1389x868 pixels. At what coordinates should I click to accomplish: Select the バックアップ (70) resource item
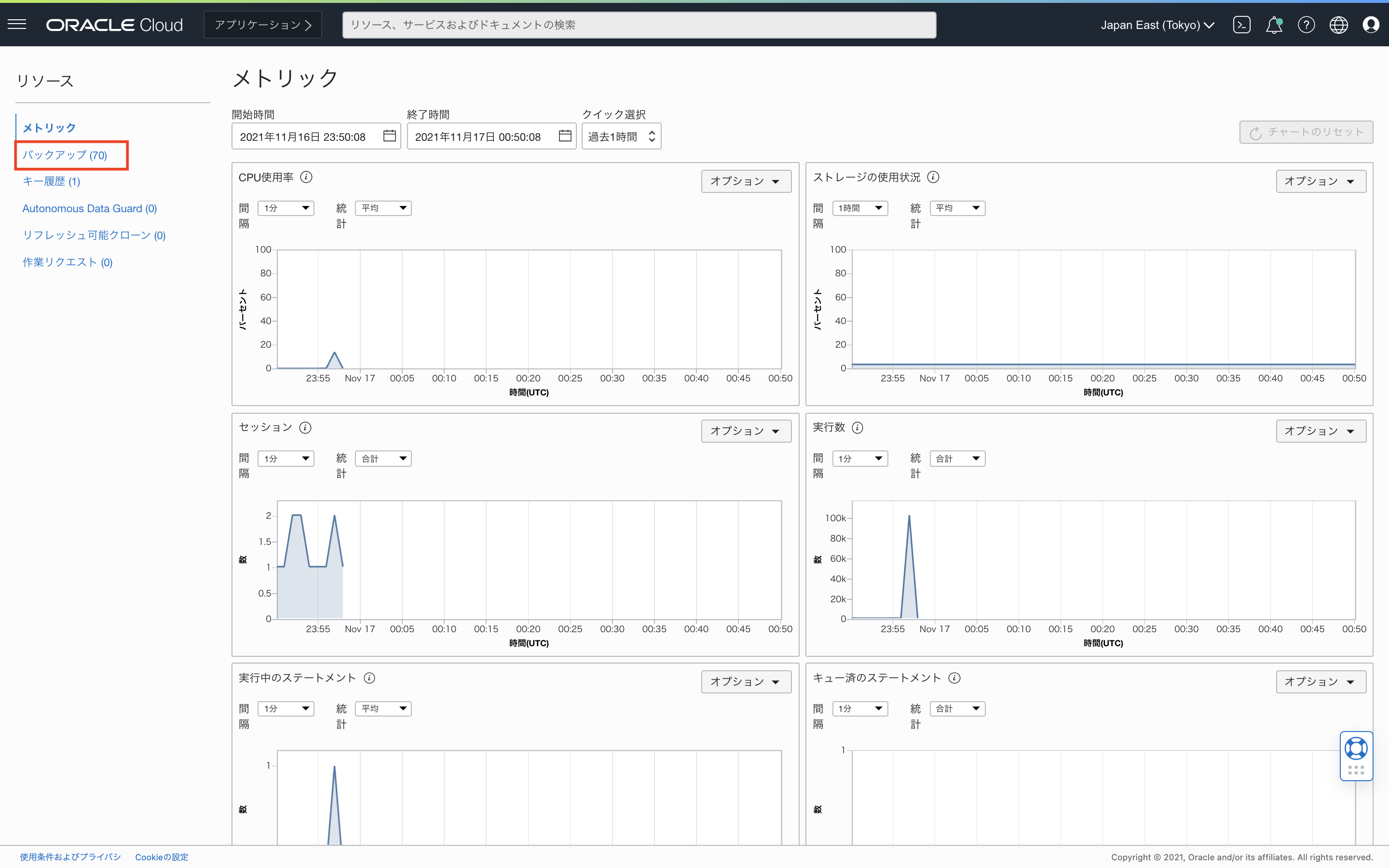click(65, 155)
